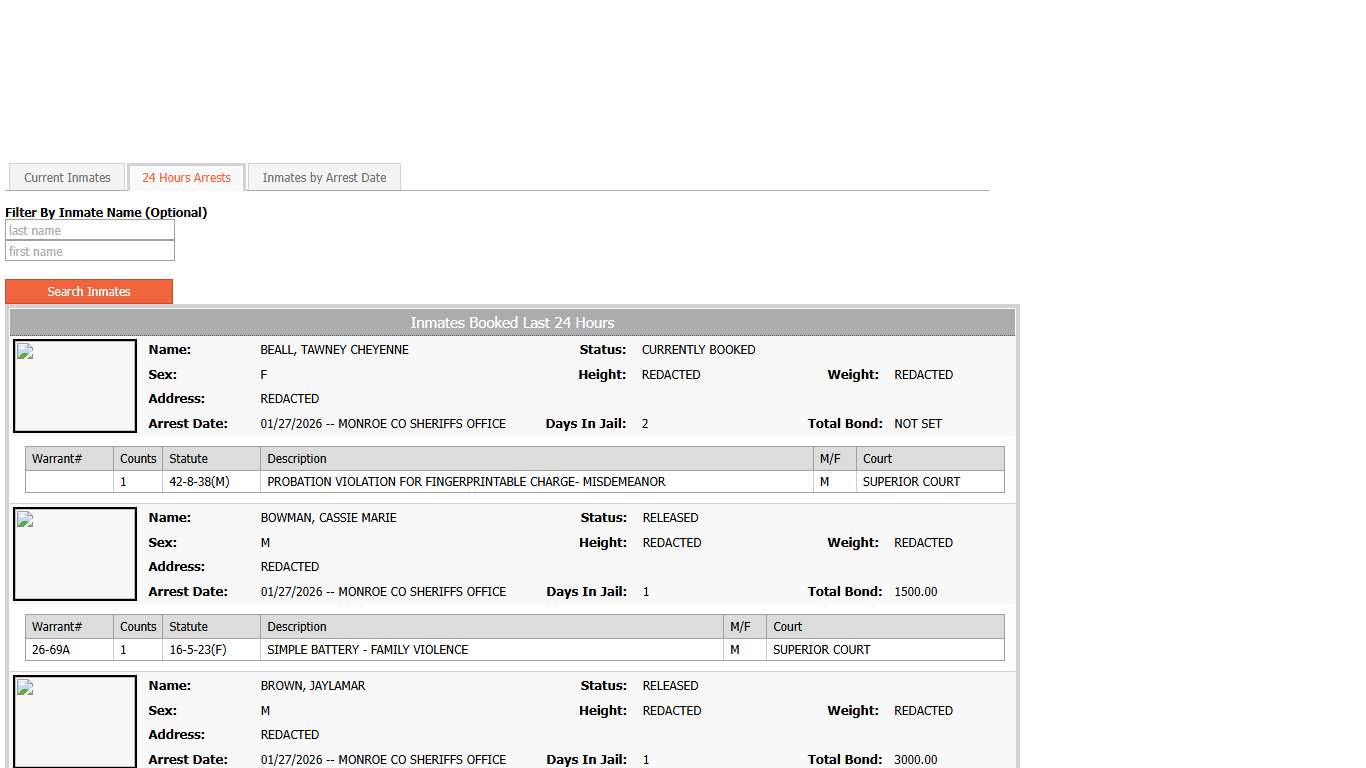Click the Warrant# header in the first charge table
Screen dimensions: 1366x768
[x=57, y=459]
